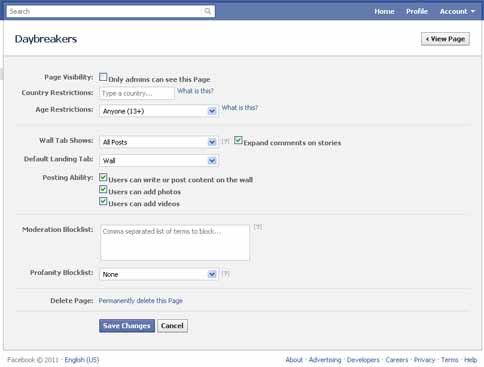
Task: Click the Moderation Blocklist text area
Action: coord(175,242)
